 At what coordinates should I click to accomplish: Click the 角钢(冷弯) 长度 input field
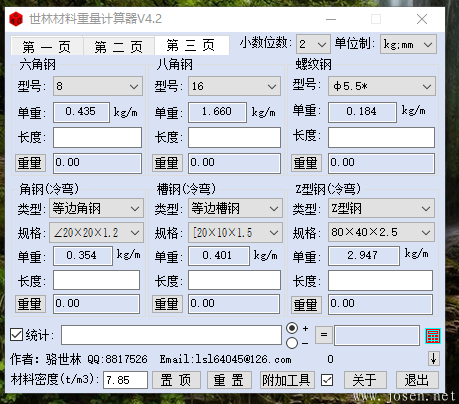click(96, 280)
